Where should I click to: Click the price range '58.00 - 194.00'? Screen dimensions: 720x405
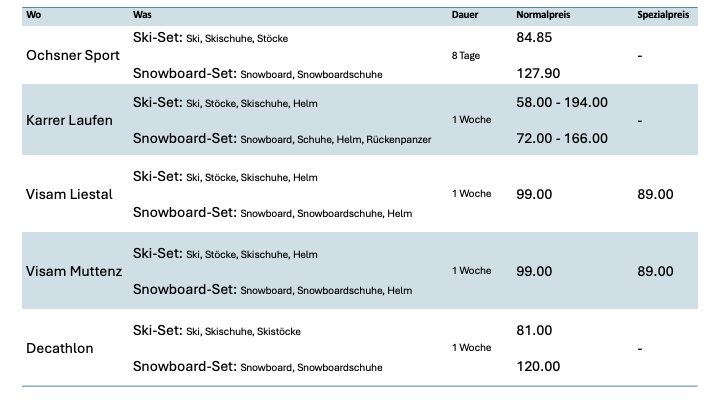(x=562, y=102)
